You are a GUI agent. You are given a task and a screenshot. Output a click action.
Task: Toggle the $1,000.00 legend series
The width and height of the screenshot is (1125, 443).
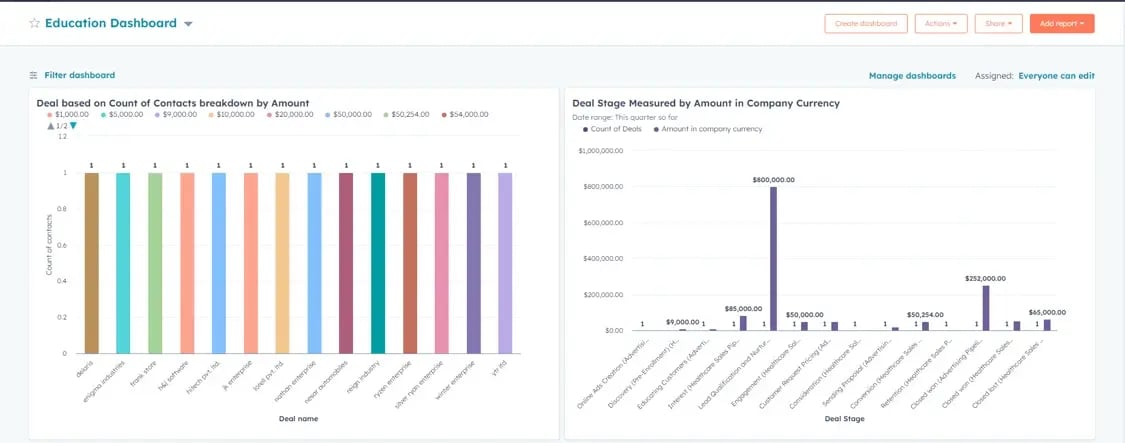tap(68, 115)
